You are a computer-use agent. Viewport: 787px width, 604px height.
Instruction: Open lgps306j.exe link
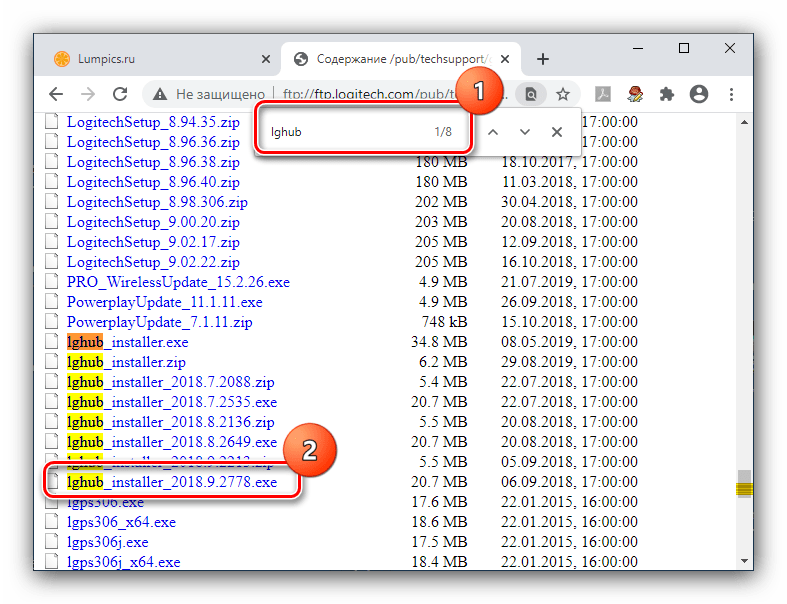[107, 543]
